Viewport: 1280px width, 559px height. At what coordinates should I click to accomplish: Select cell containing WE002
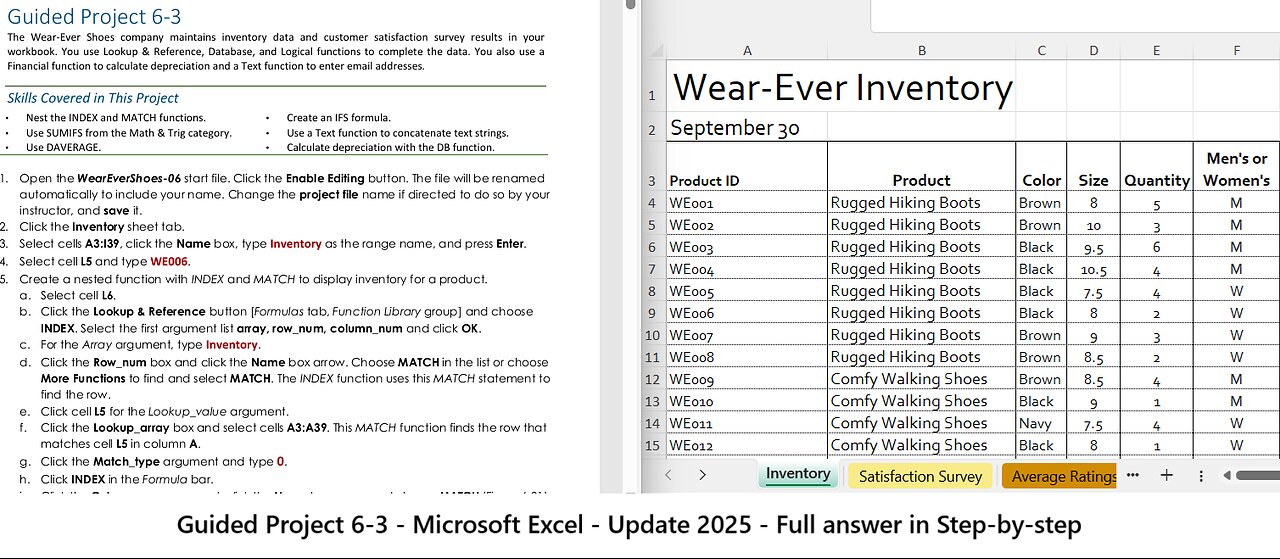[x=747, y=225]
